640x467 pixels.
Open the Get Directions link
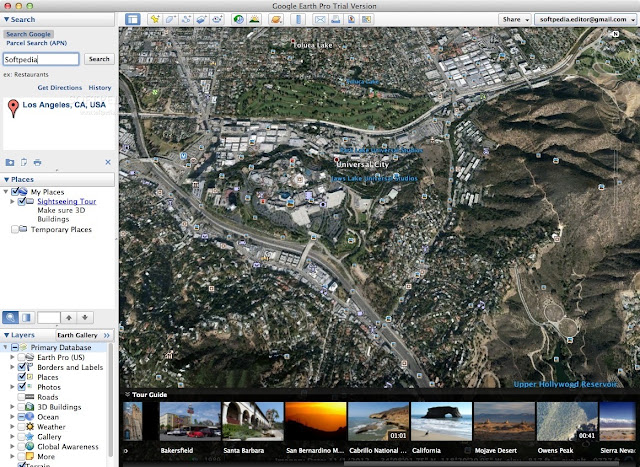point(60,87)
